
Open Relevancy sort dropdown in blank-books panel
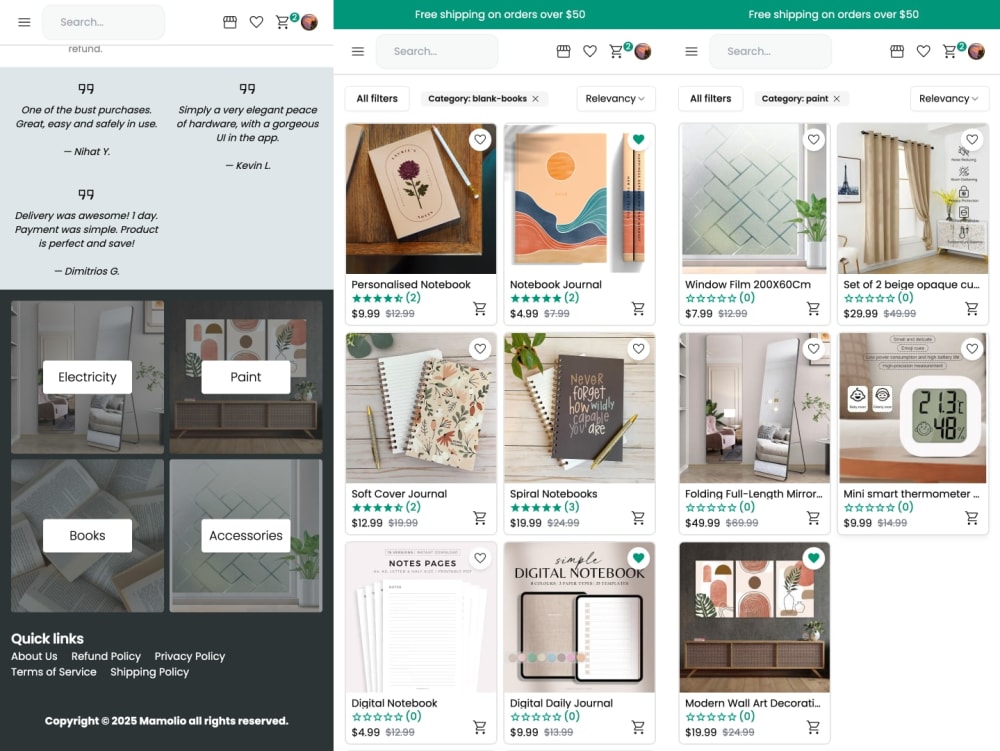[615, 99]
